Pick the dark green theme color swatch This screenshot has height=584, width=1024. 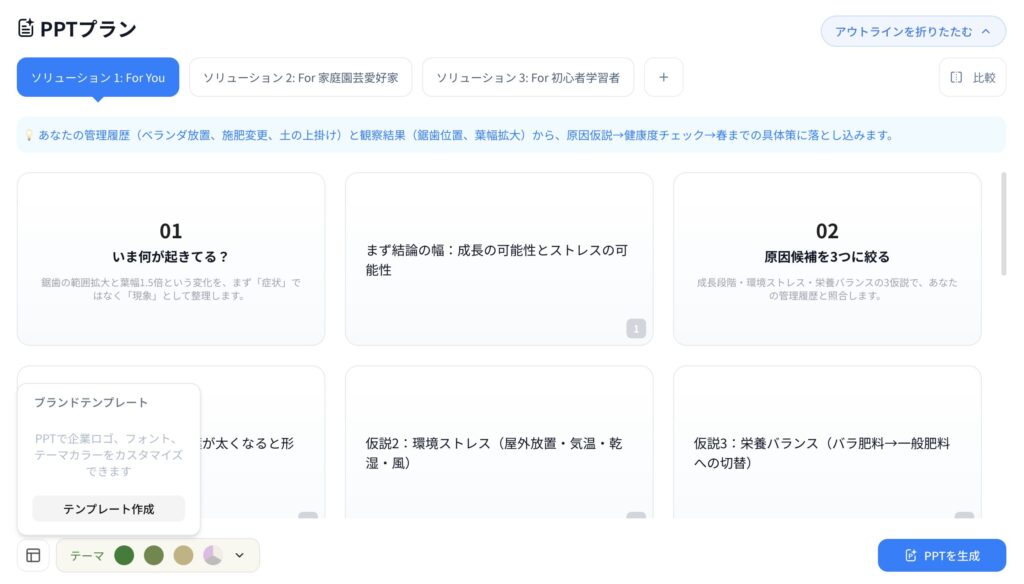124,555
